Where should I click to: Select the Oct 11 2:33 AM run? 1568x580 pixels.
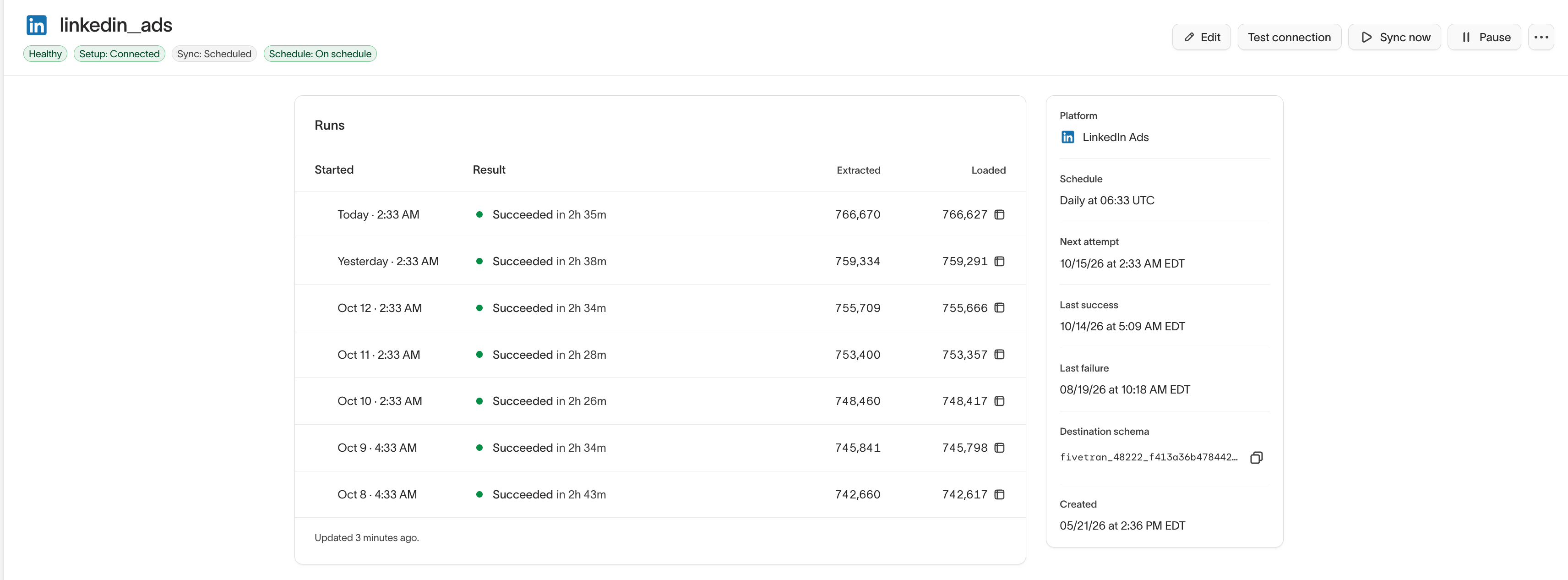[x=660, y=355]
